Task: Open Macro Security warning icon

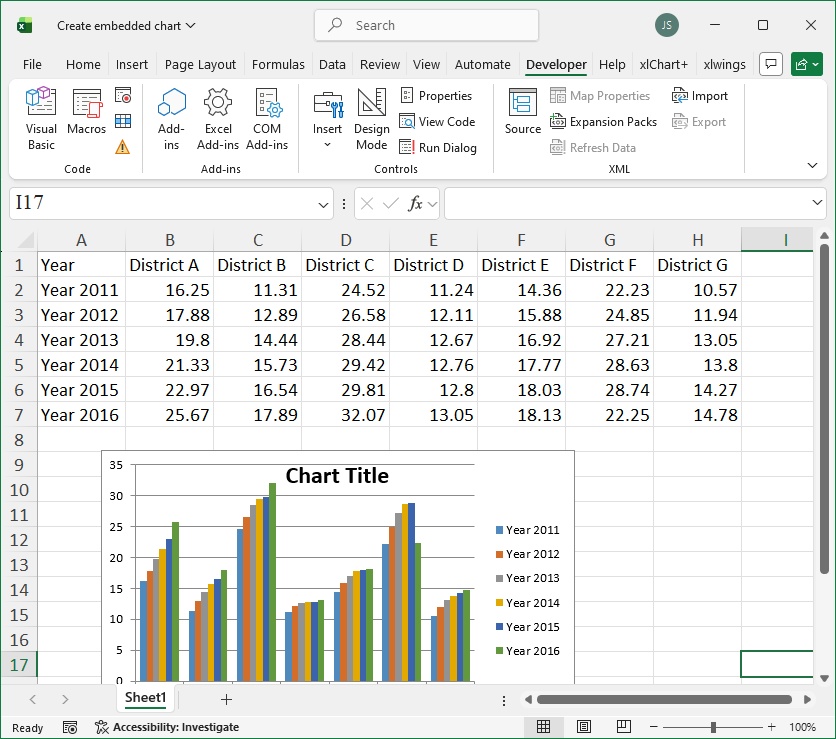Action: 123,147
